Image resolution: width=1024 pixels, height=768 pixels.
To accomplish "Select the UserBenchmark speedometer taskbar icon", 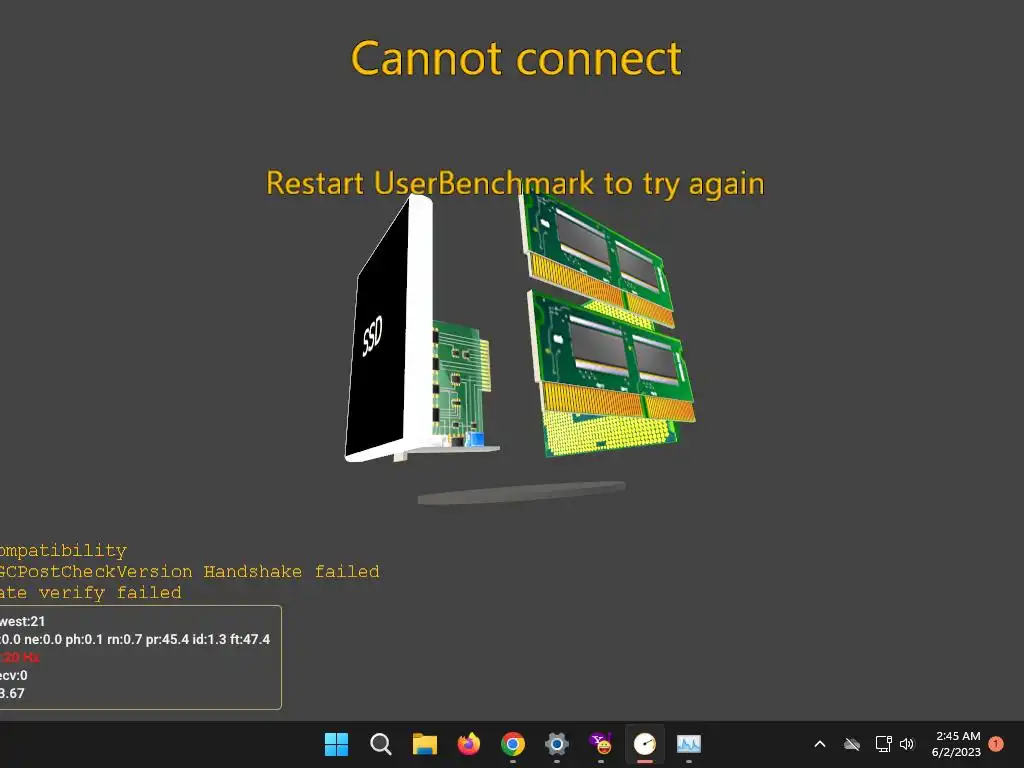I will (x=645, y=744).
